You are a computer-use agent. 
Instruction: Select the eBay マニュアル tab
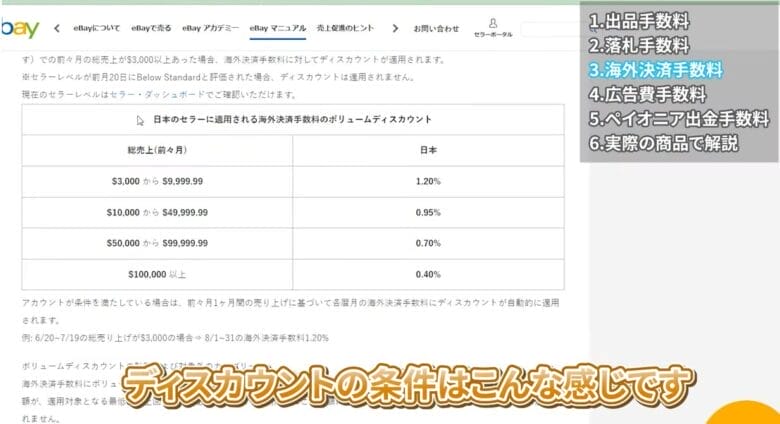[x=277, y=28]
